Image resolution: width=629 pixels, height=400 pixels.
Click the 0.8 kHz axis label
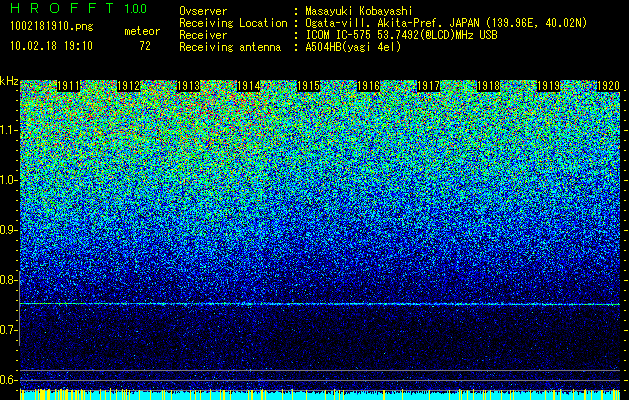pyautogui.click(x=8, y=280)
